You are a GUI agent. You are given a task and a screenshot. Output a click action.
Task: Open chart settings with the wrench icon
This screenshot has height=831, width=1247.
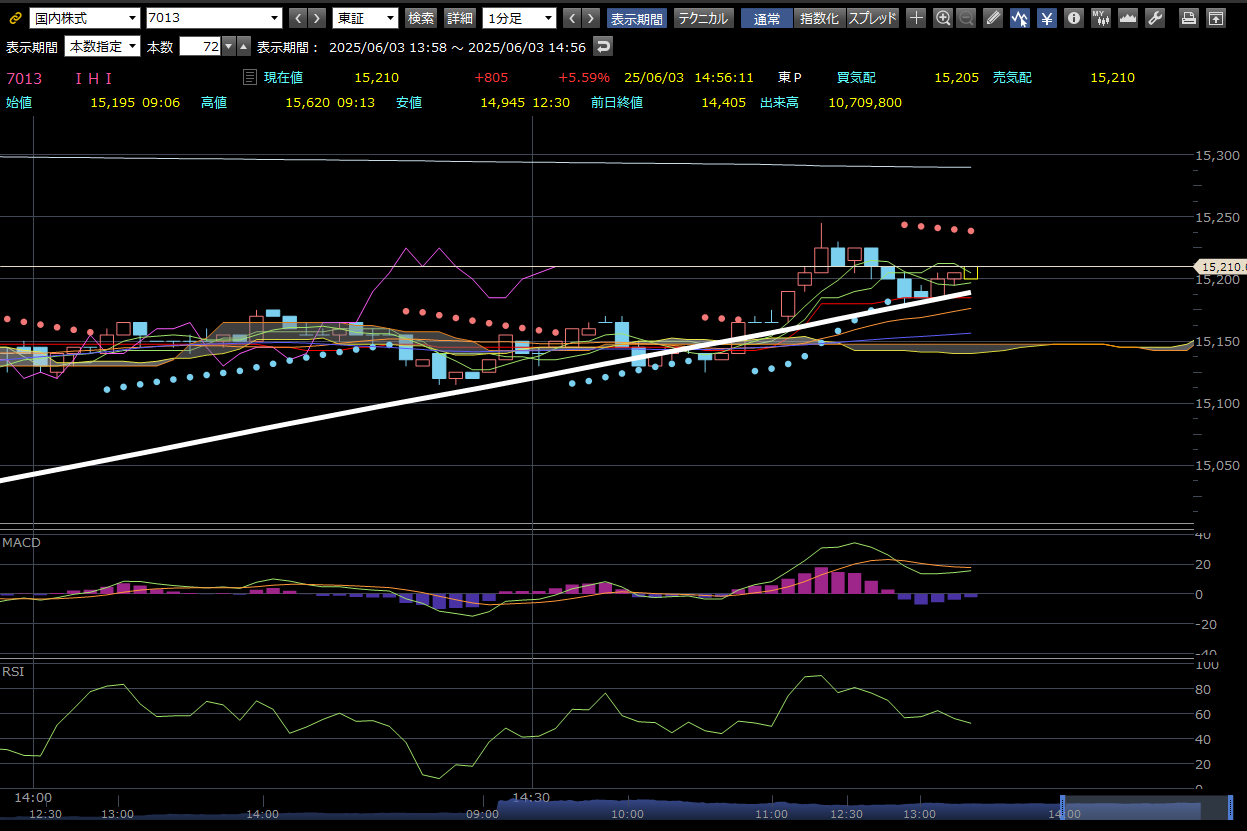point(1154,18)
